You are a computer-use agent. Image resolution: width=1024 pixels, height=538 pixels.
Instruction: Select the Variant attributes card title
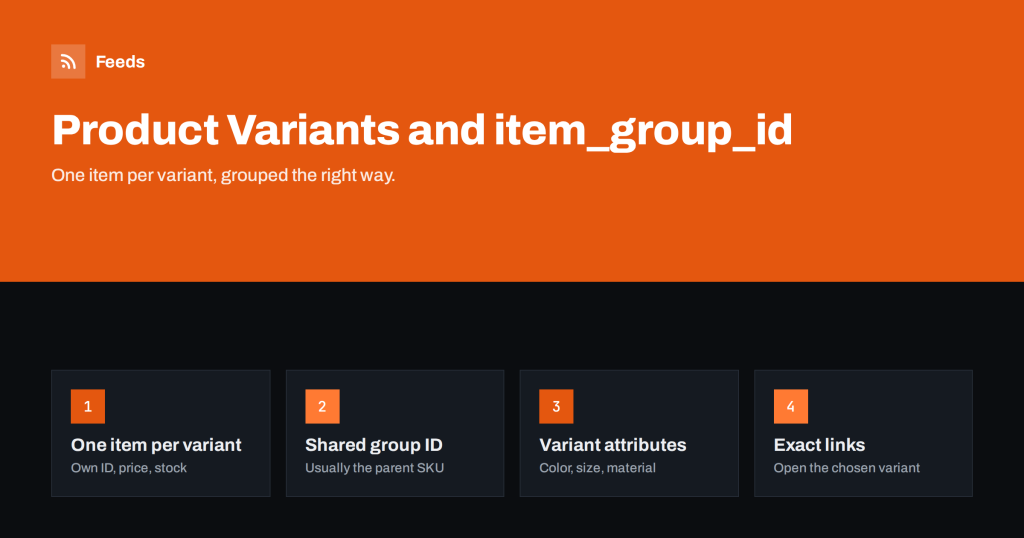613,445
